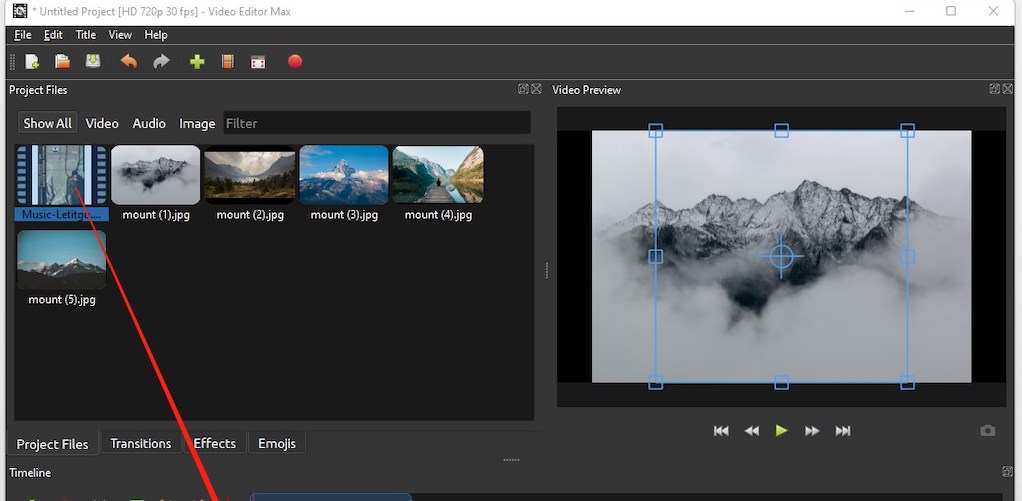Click the fast forward button
This screenshot has height=501, width=1022.
tap(812, 431)
